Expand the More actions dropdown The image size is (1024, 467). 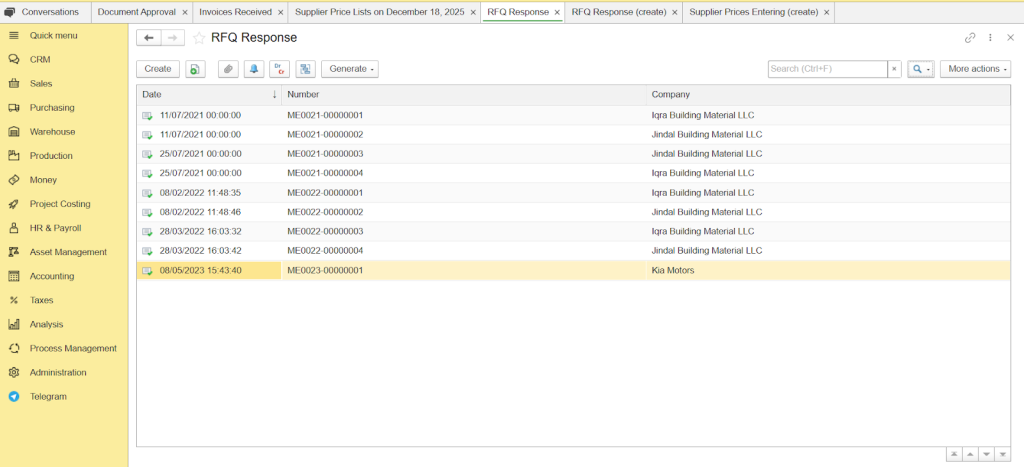click(974, 69)
